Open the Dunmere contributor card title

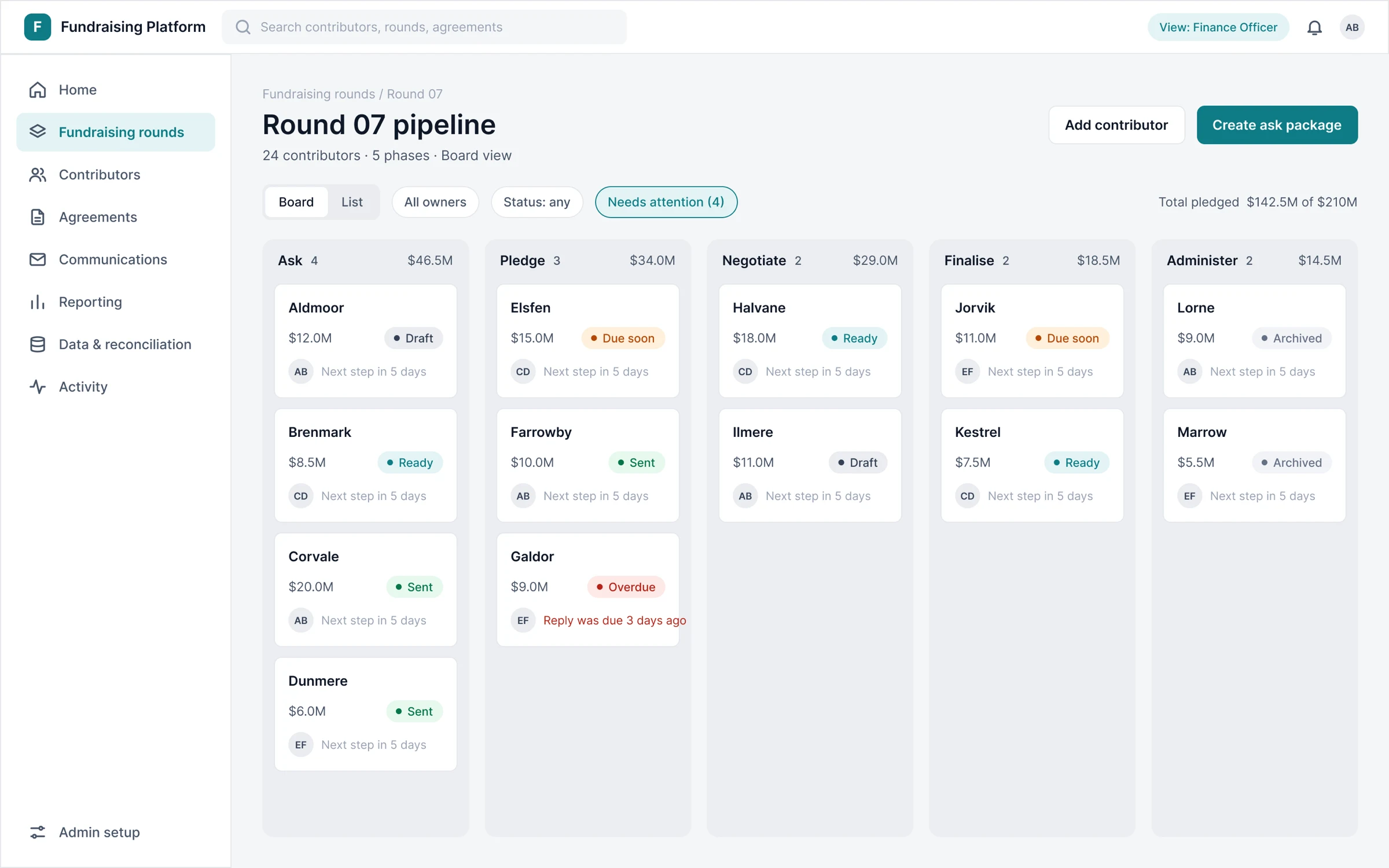pyautogui.click(x=318, y=681)
